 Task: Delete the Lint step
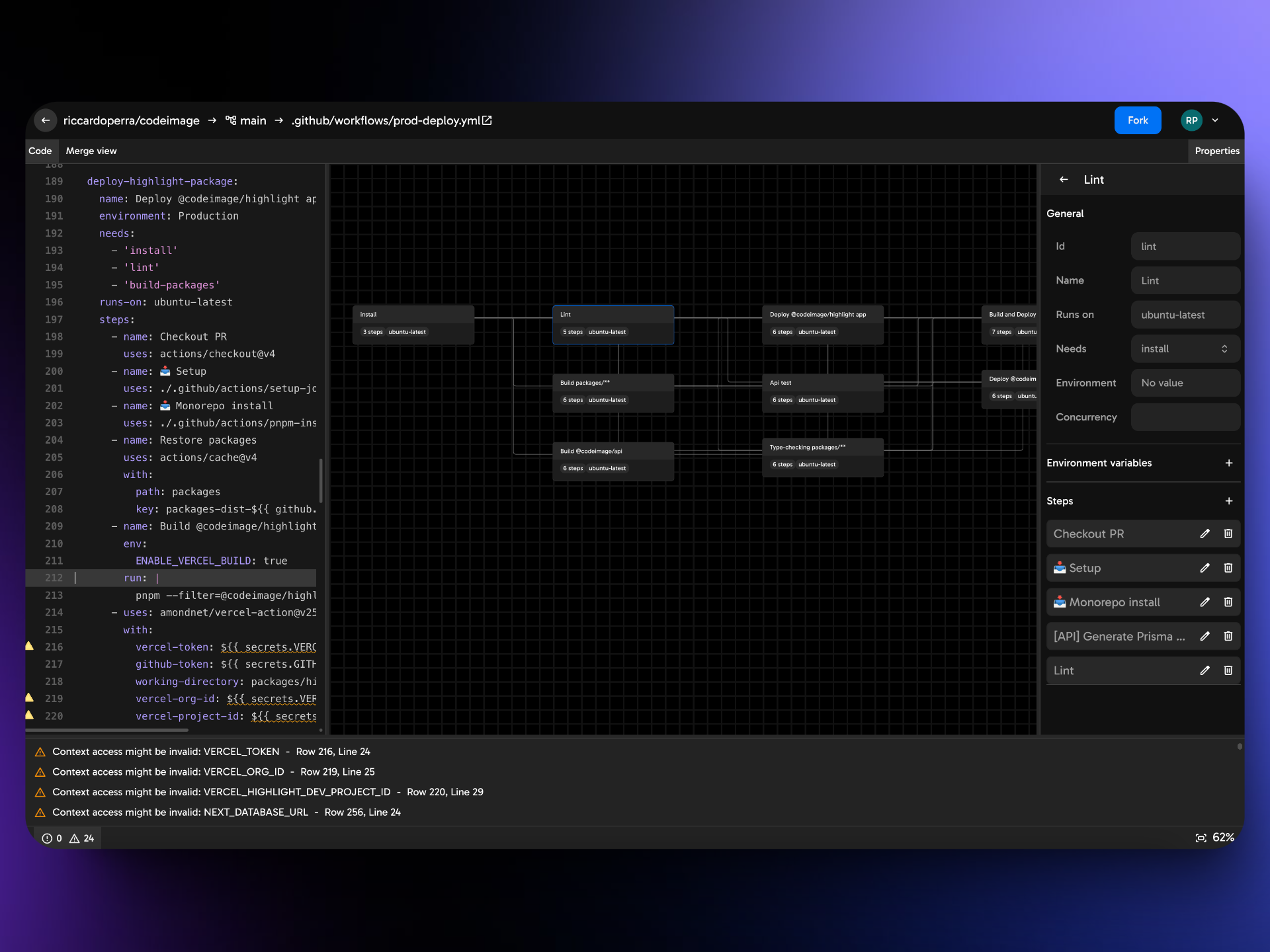[x=1228, y=670]
